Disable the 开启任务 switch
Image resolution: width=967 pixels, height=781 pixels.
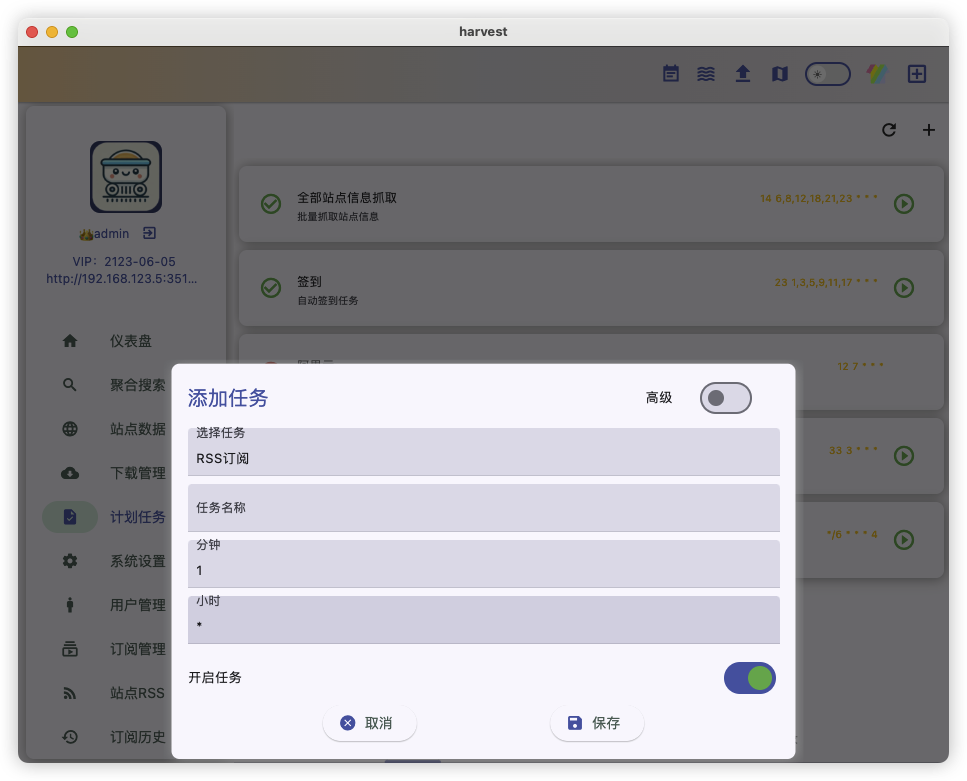click(x=749, y=678)
